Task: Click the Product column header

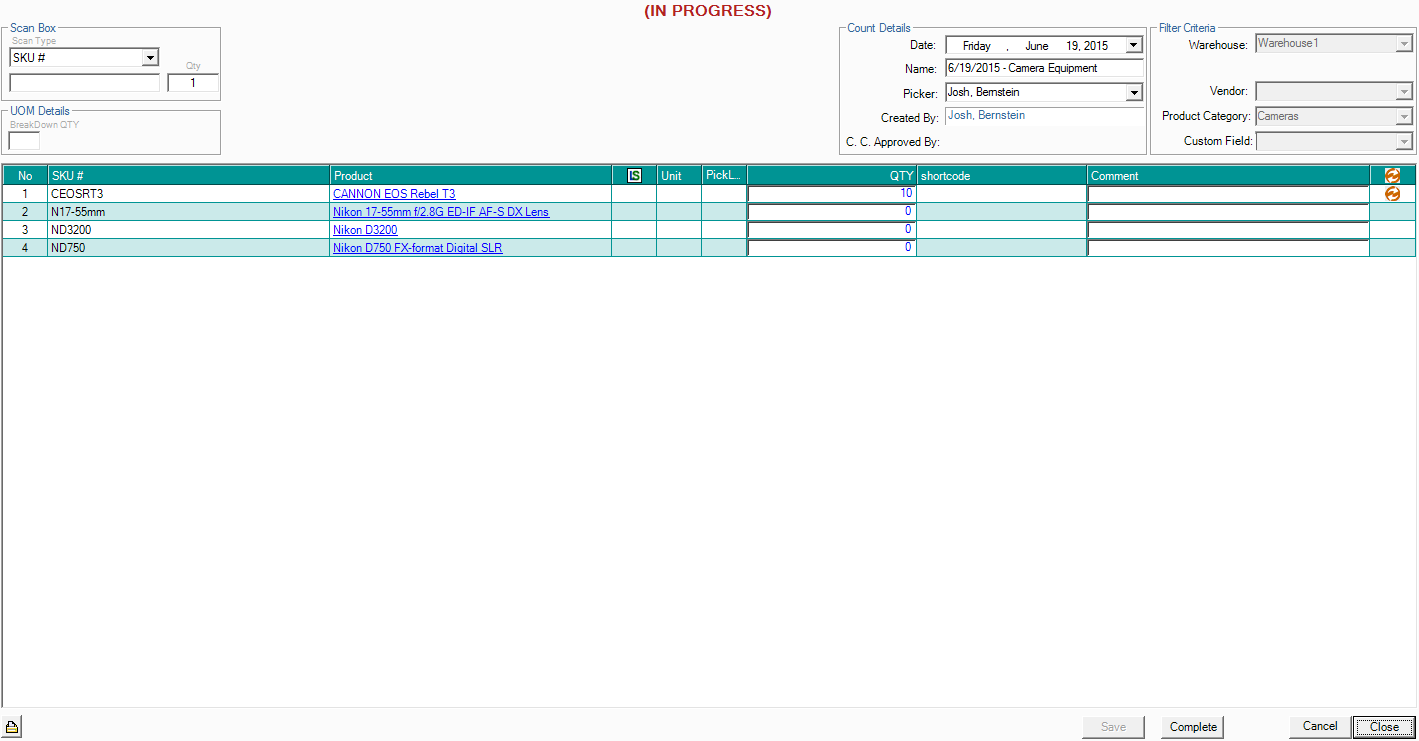Action: coord(470,176)
